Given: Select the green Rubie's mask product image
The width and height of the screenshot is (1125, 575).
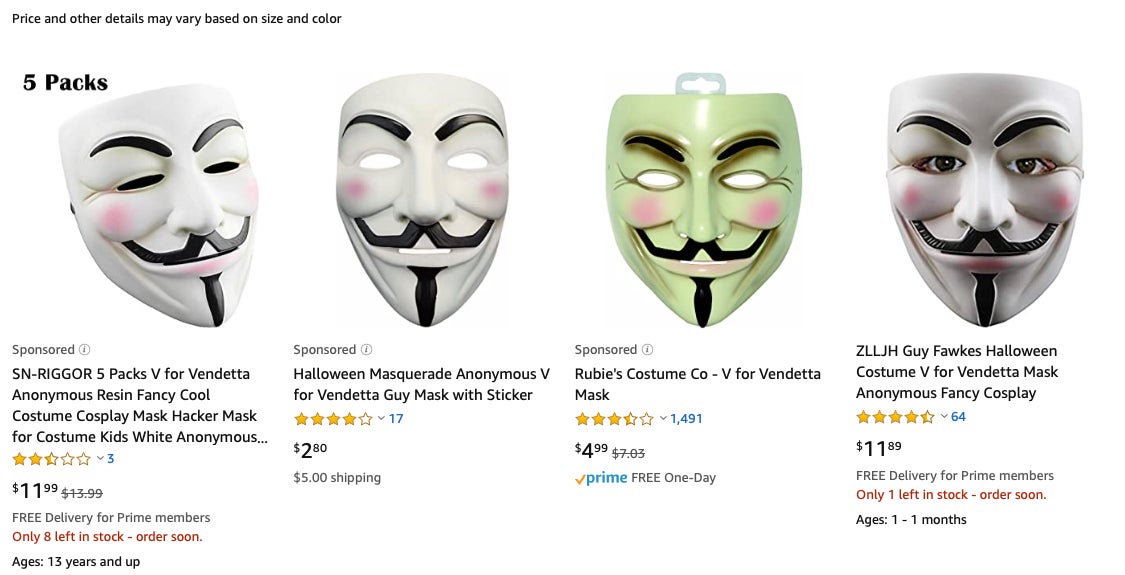Looking at the screenshot, I should pos(702,201).
